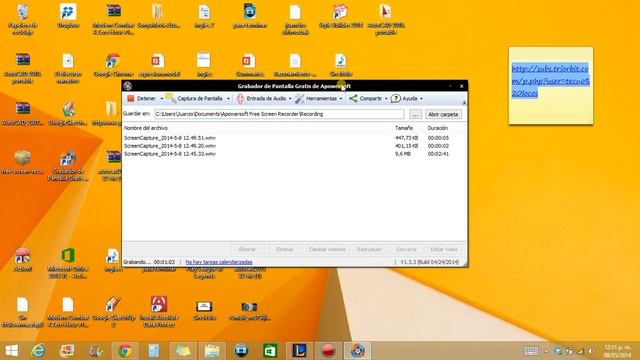Open the taskbar clock and date
The image size is (640, 360).
[617, 351]
